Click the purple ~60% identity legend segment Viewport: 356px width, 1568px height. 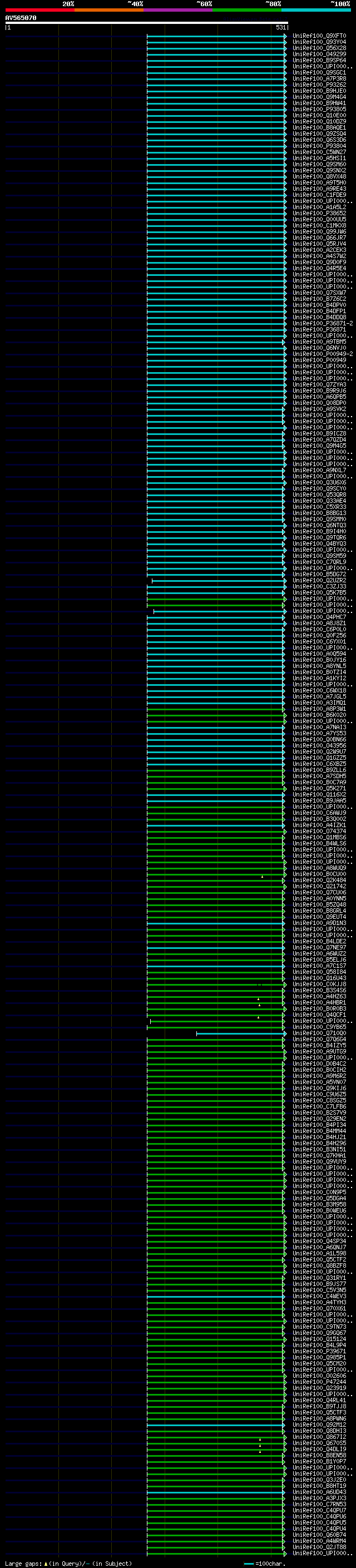point(179,10)
